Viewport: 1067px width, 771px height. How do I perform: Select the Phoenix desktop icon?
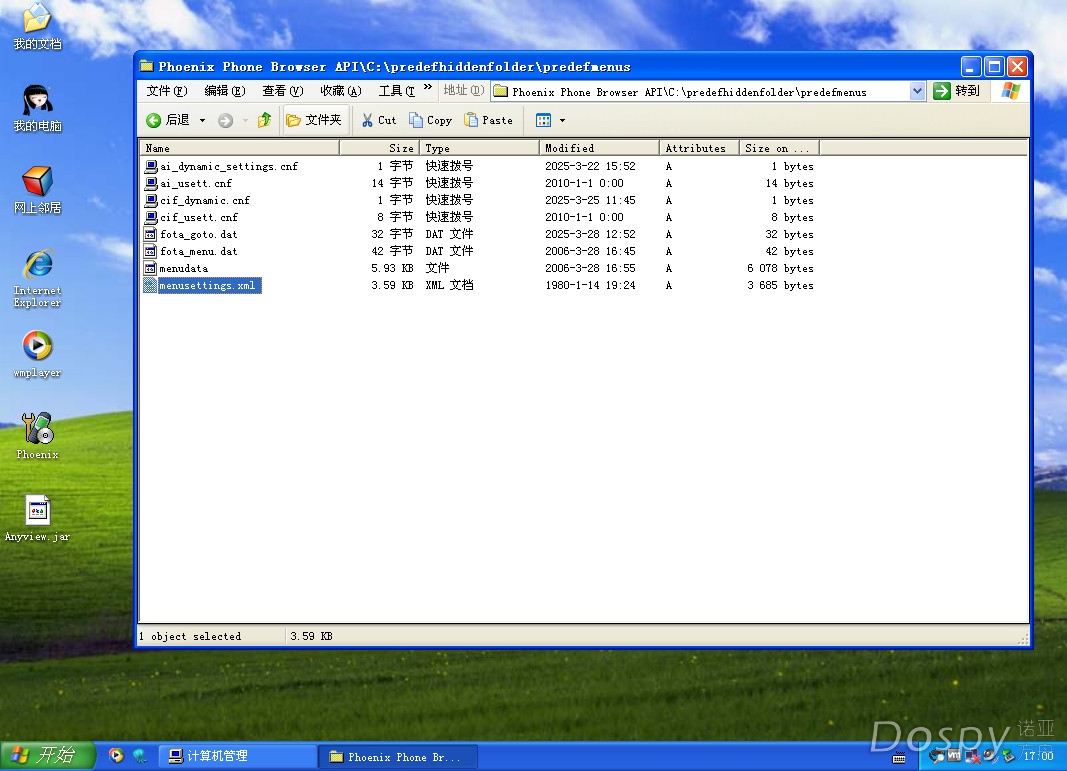[x=37, y=436]
